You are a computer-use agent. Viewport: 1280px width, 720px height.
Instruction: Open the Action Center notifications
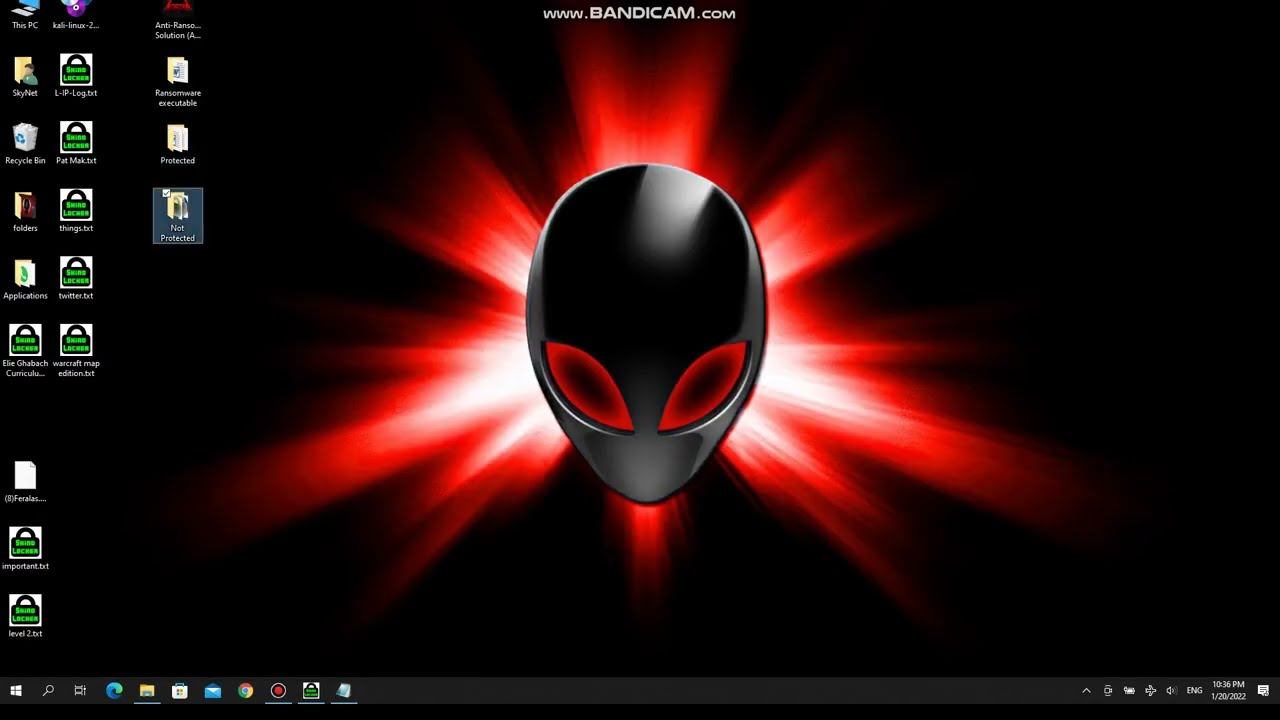(x=1263, y=690)
